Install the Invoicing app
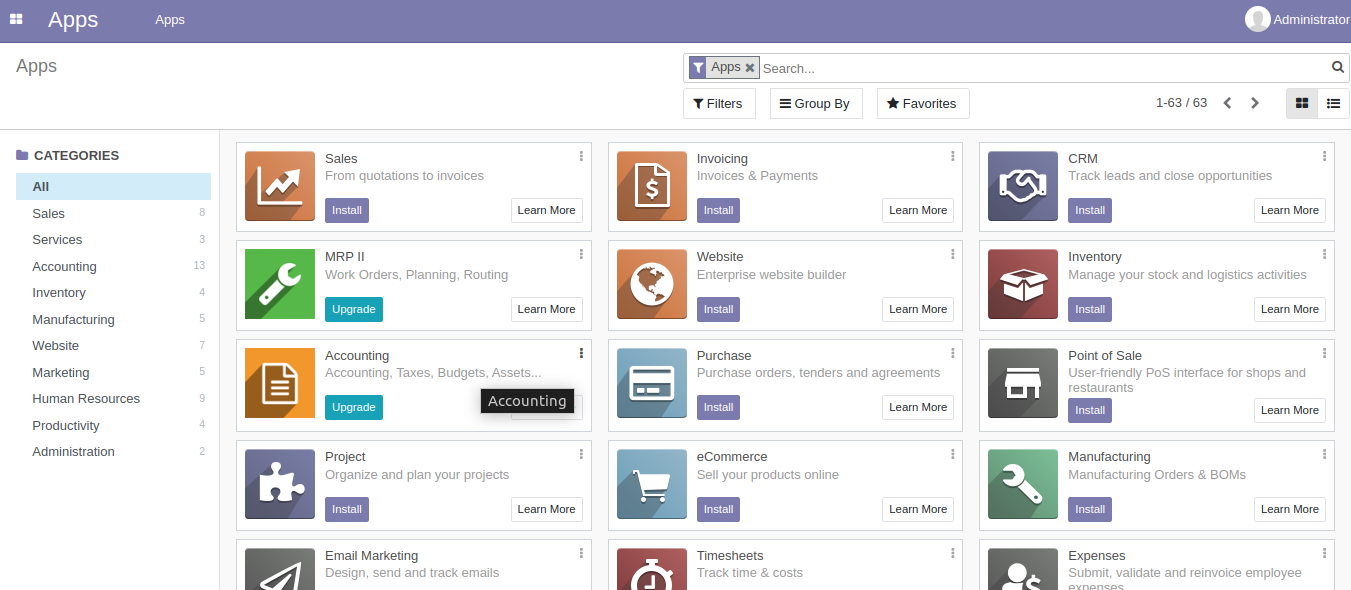 point(718,210)
